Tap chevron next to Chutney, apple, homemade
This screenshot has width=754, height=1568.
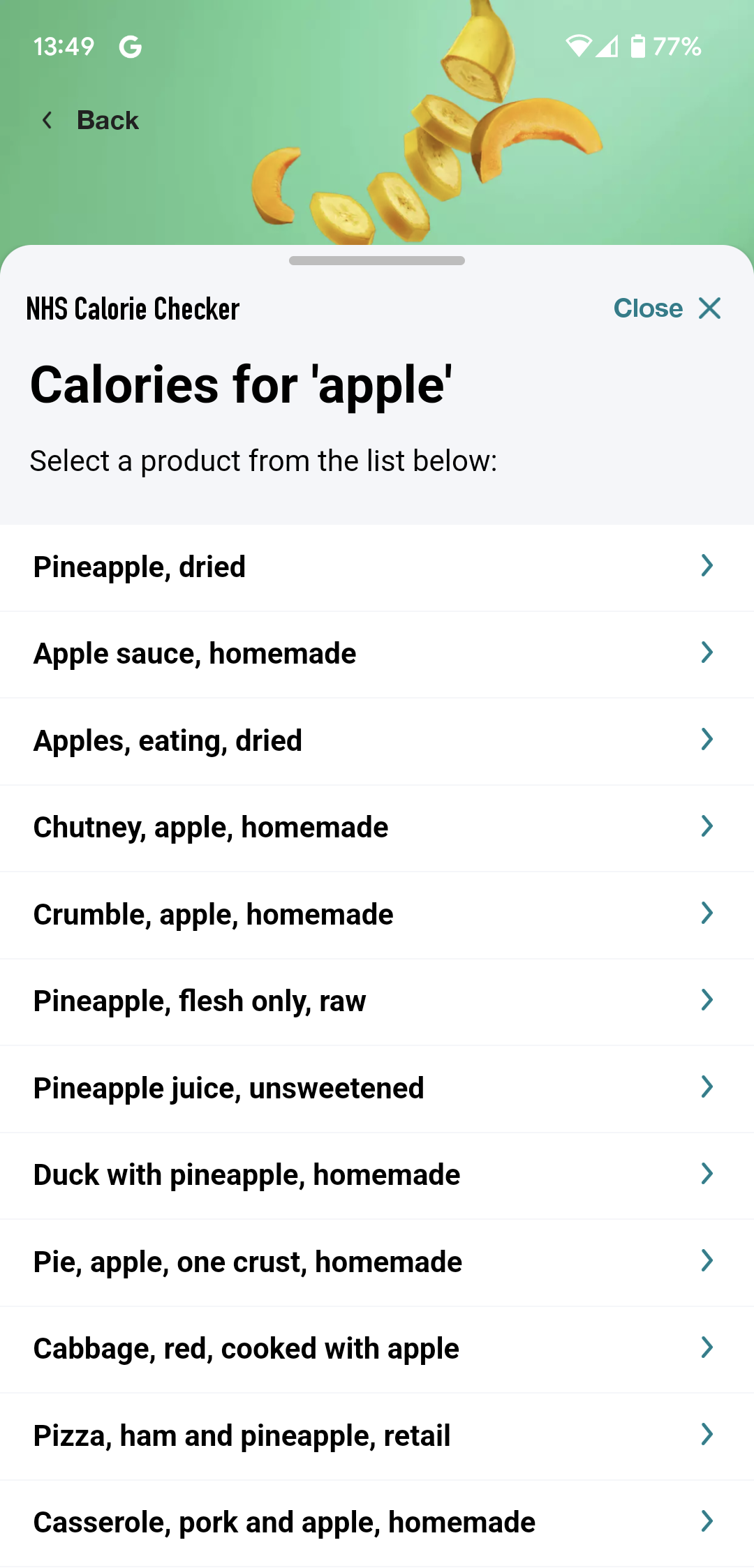click(x=707, y=826)
